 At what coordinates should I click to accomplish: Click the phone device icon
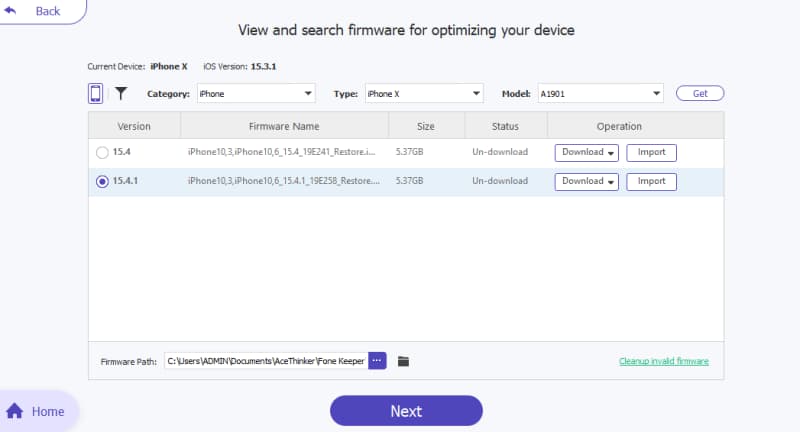[x=95, y=93]
